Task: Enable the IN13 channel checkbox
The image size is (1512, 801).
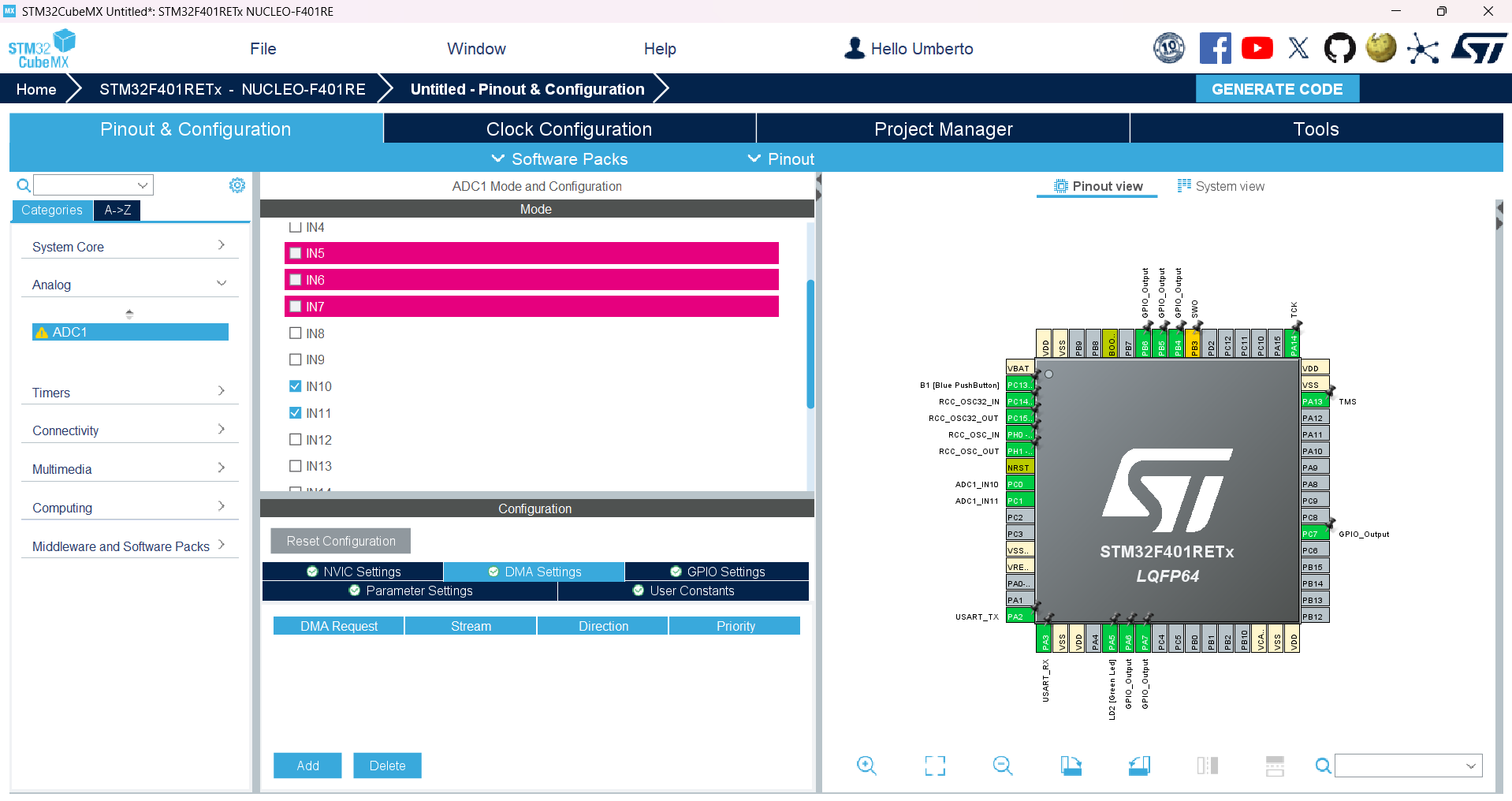Action: pos(296,466)
